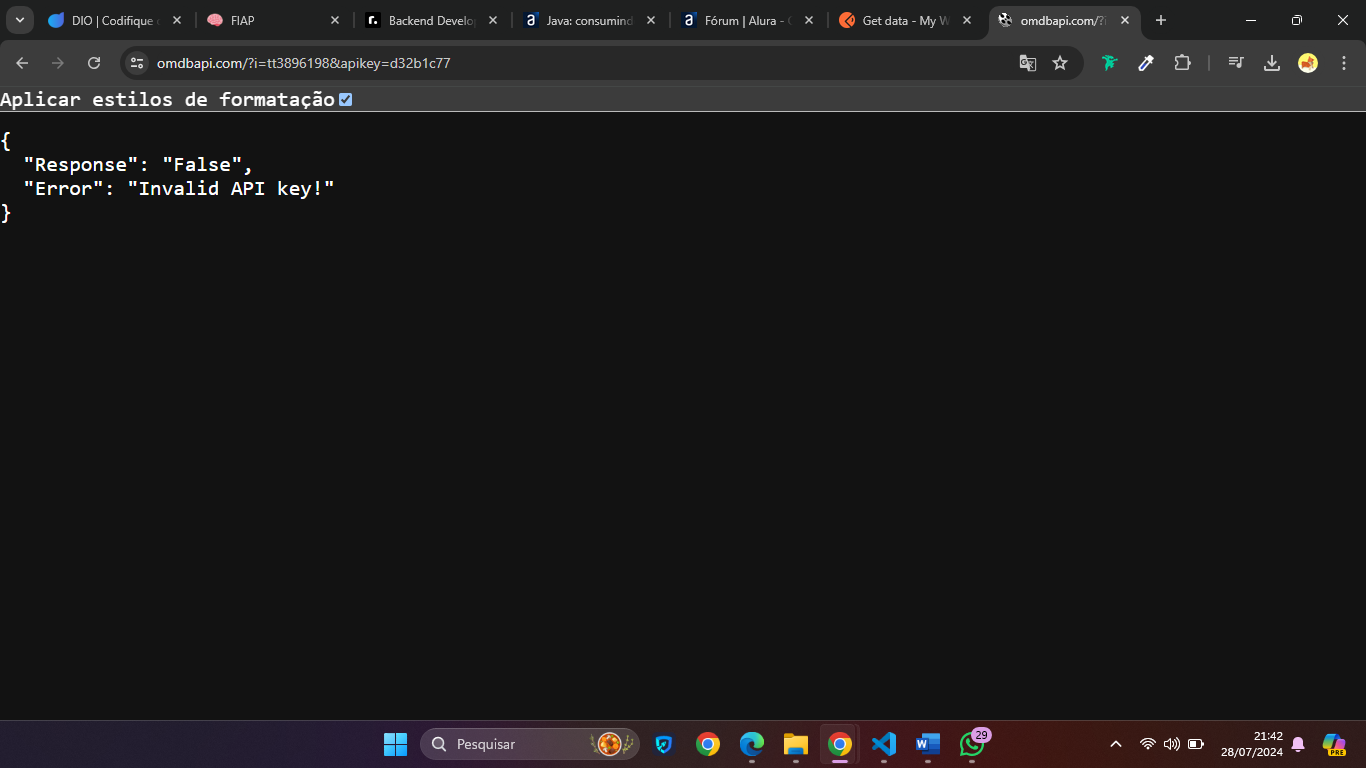Open the eyedropper color picker extension
The image size is (1366, 768).
[1146, 63]
